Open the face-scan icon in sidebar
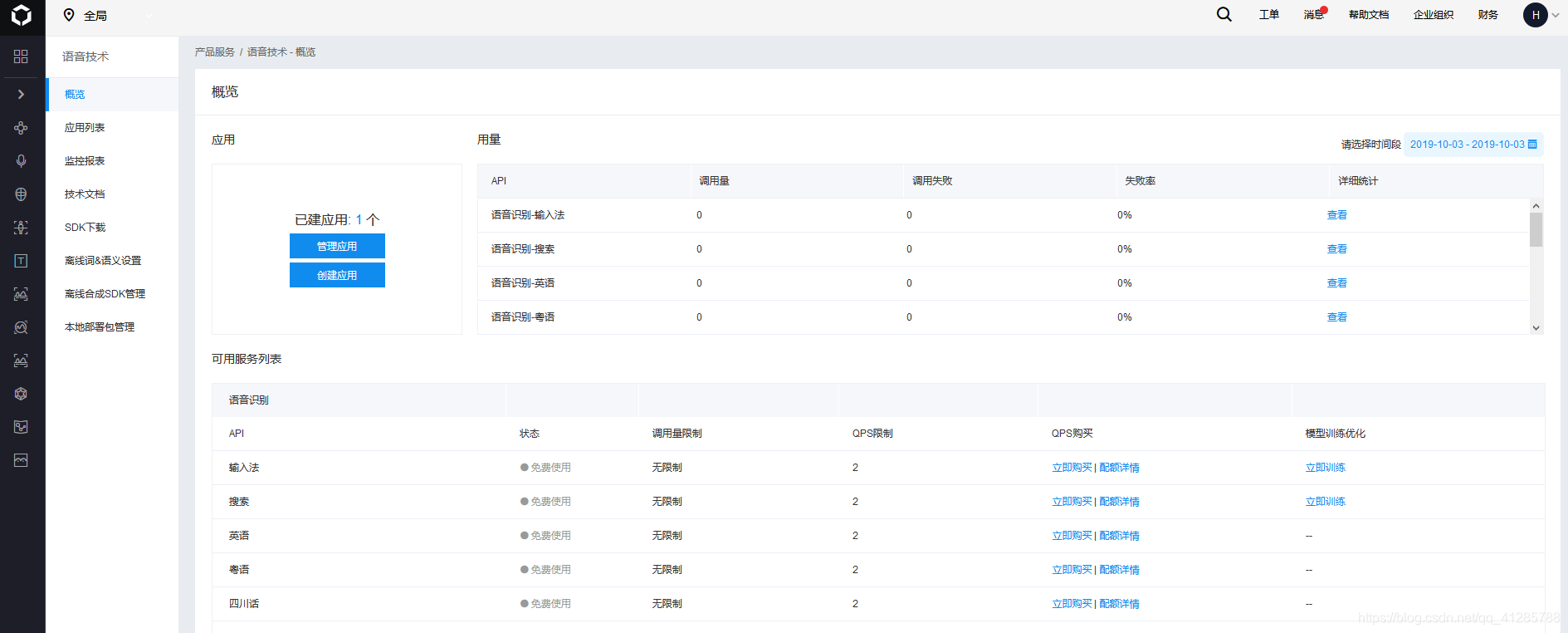 click(x=22, y=228)
